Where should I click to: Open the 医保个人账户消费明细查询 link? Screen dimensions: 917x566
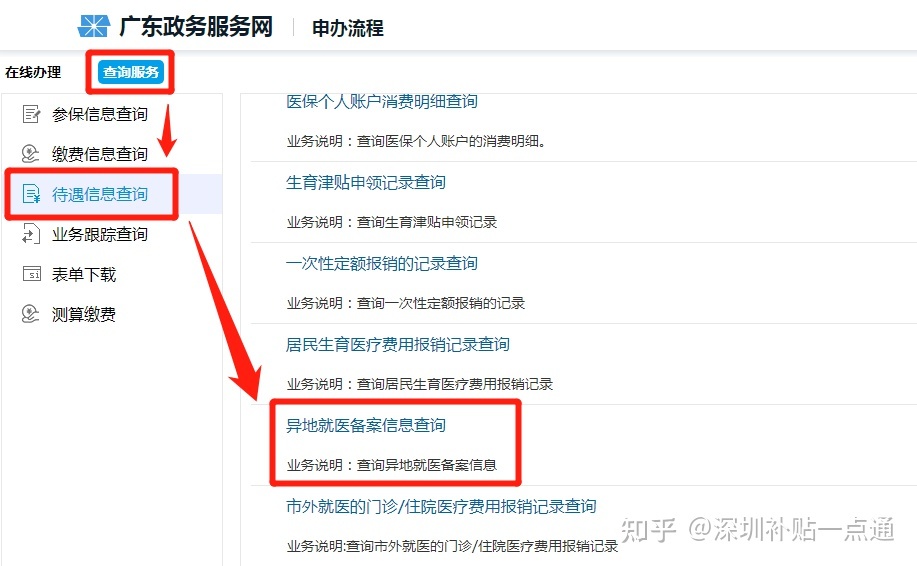click(382, 101)
